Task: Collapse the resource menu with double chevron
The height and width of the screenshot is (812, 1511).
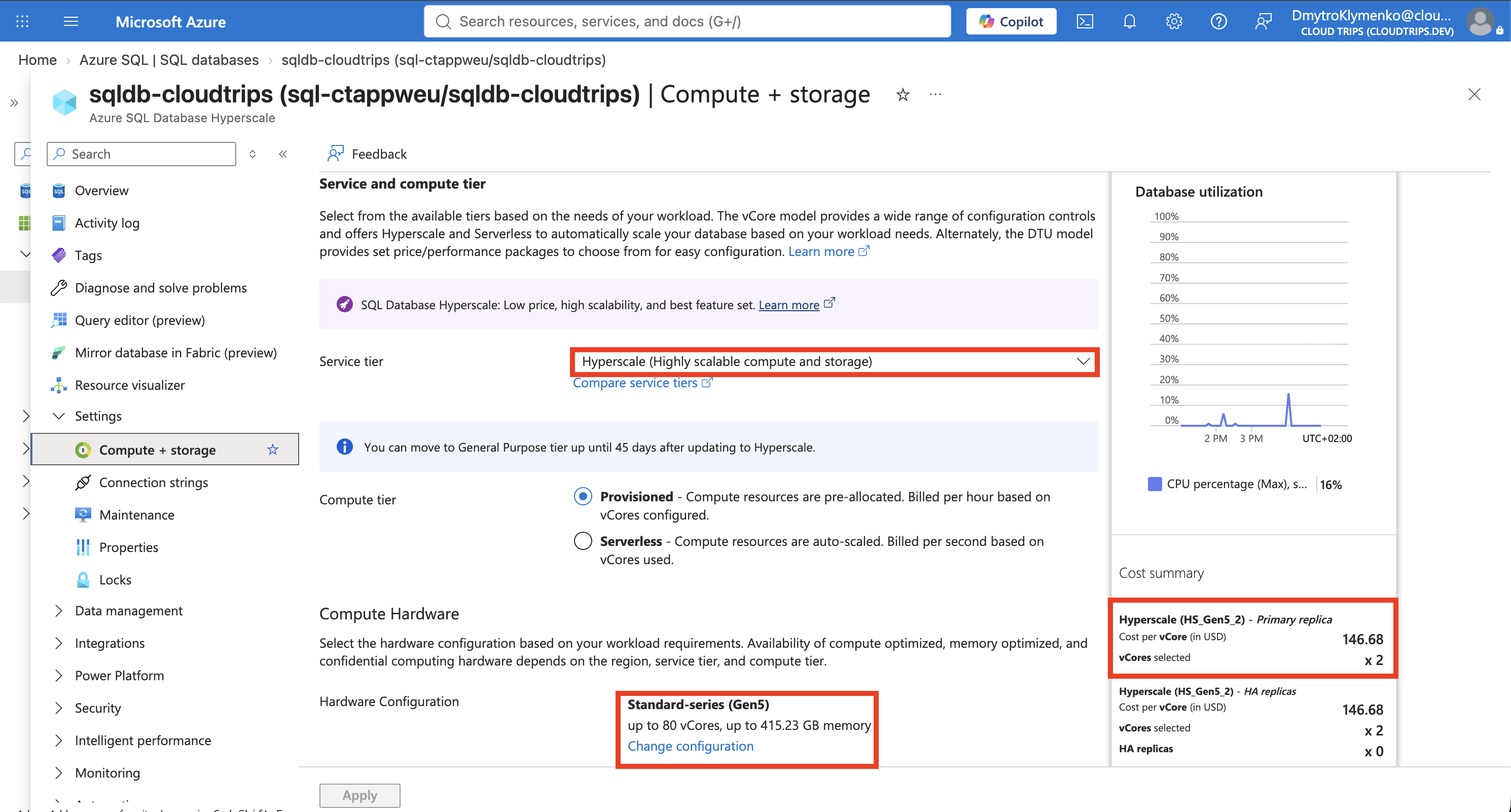Action: [283, 154]
